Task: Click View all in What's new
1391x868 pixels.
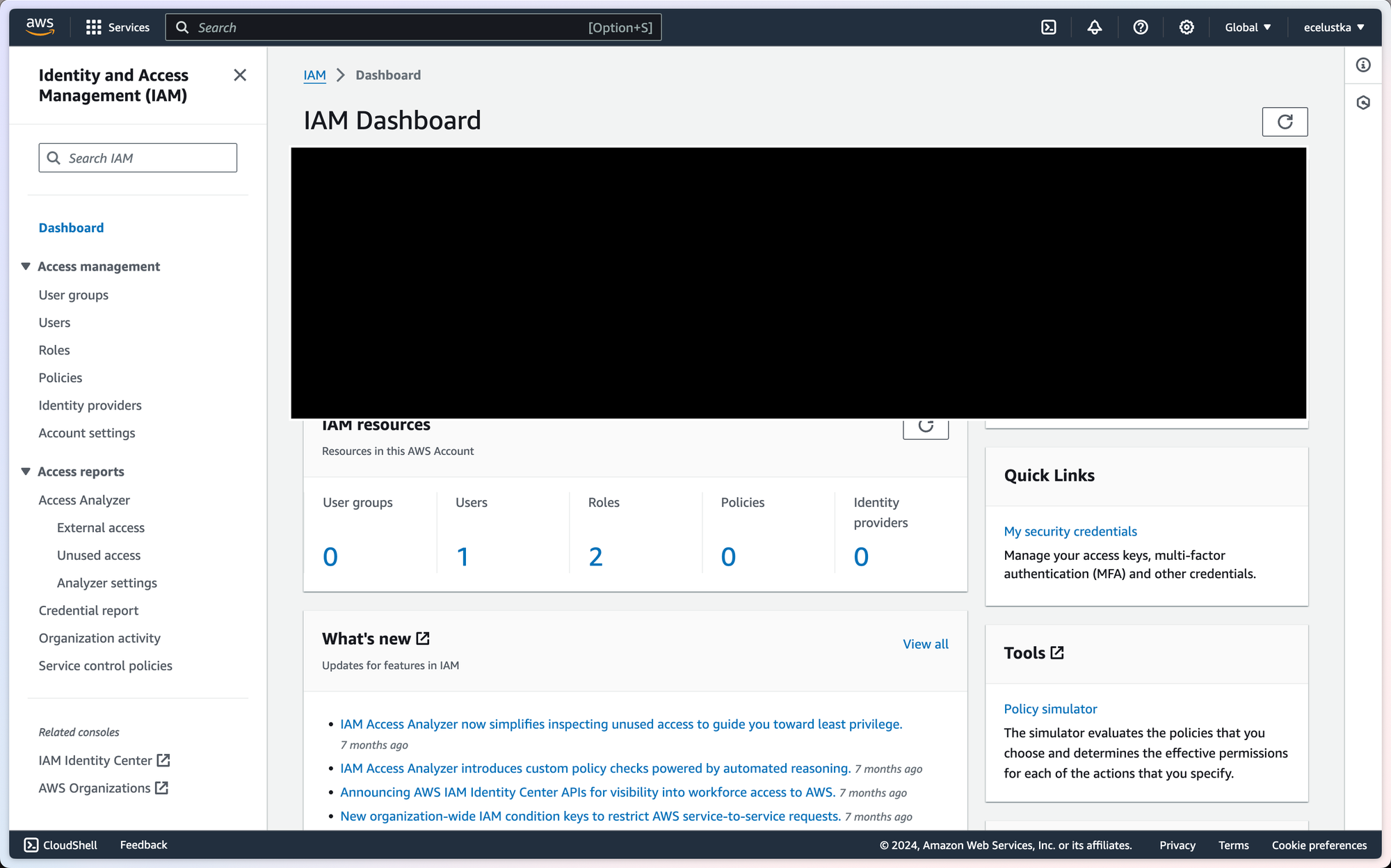Action: [x=925, y=644]
